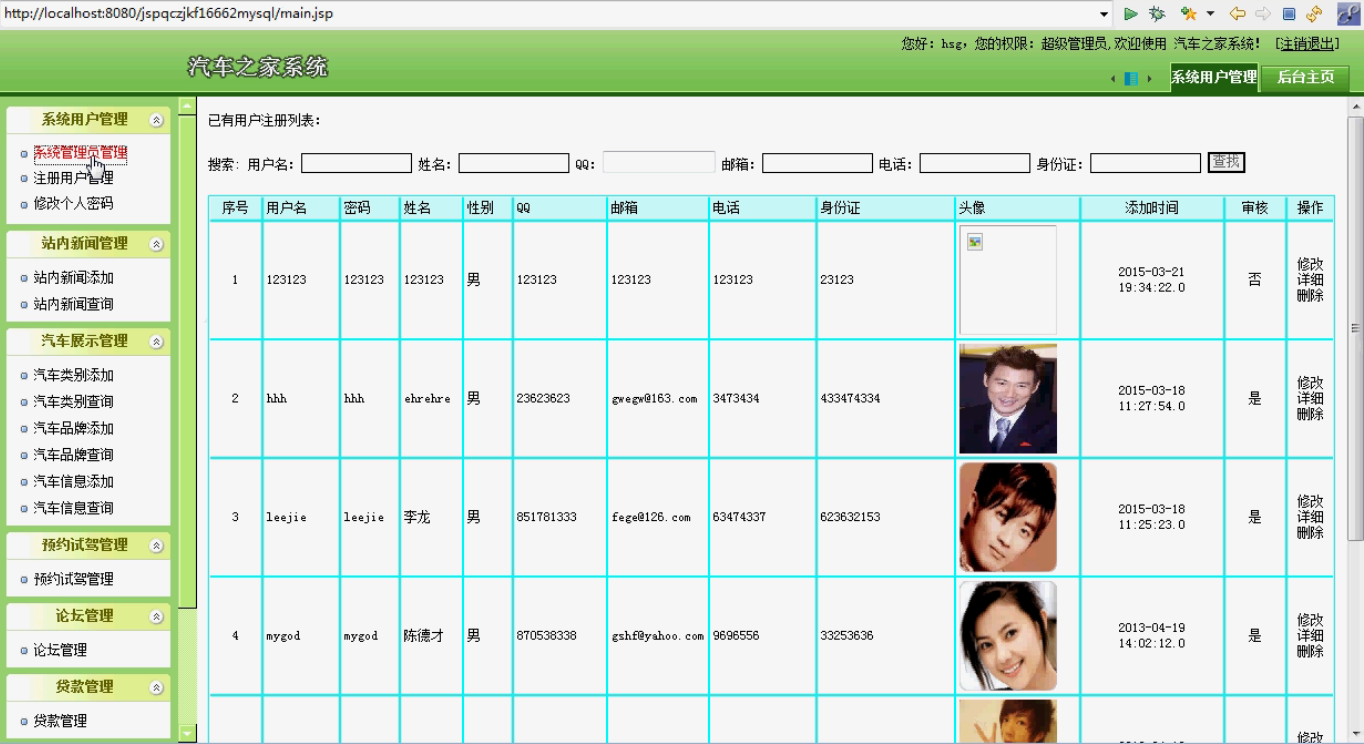
Task: Click email cell gwegw@163.com
Action: click(654, 399)
